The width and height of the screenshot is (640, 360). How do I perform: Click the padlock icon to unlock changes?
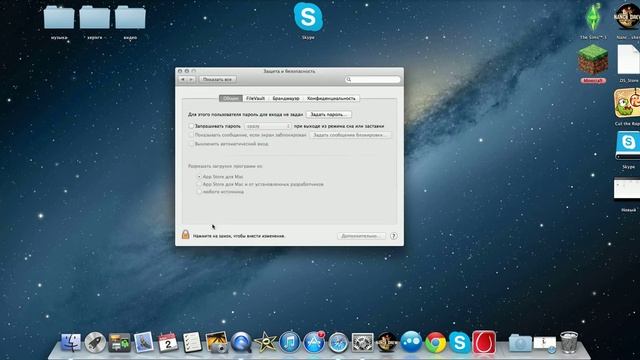click(x=185, y=234)
